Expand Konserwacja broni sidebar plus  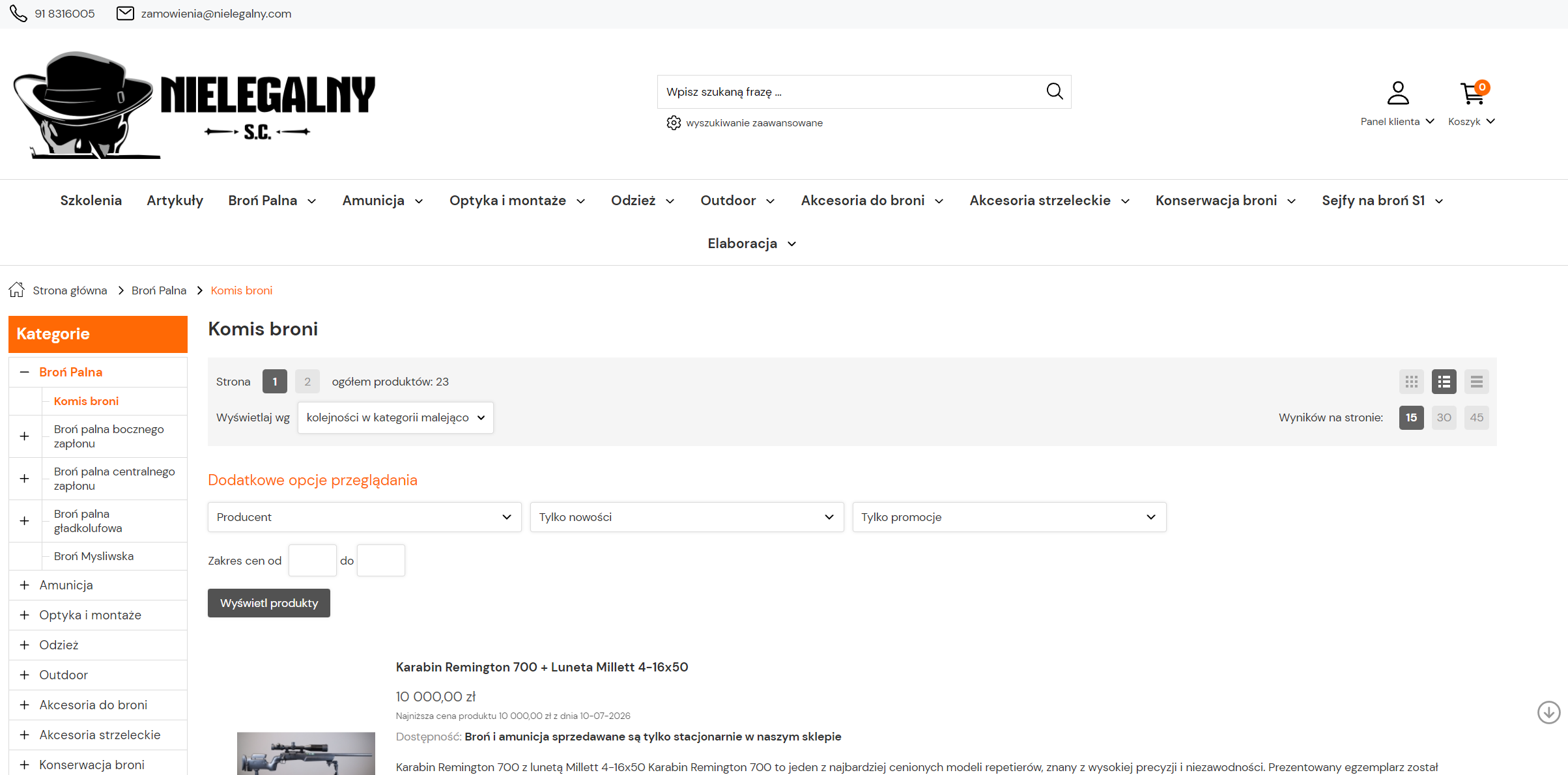coord(24,765)
